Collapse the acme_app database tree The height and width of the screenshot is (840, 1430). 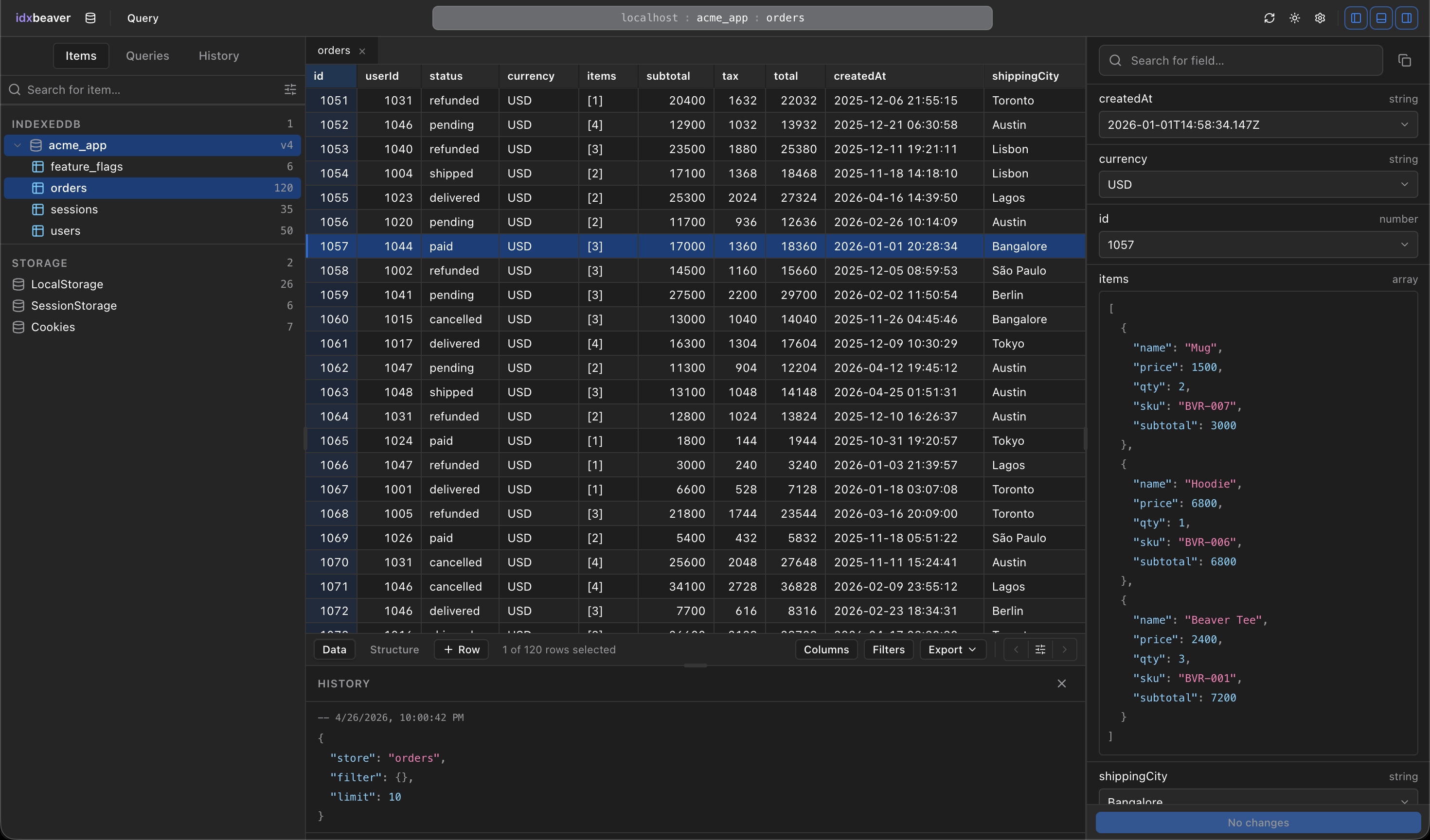coord(18,145)
